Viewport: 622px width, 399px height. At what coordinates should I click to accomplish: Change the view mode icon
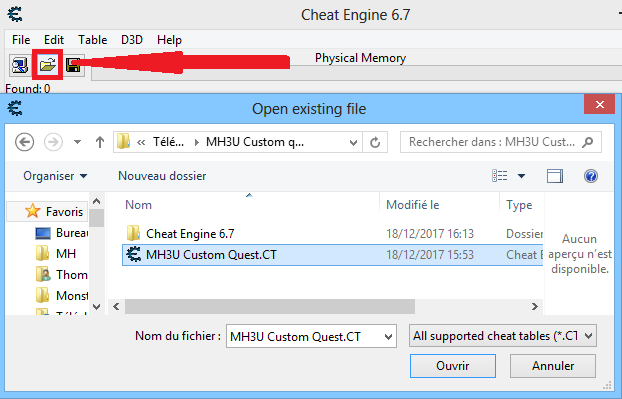500,176
